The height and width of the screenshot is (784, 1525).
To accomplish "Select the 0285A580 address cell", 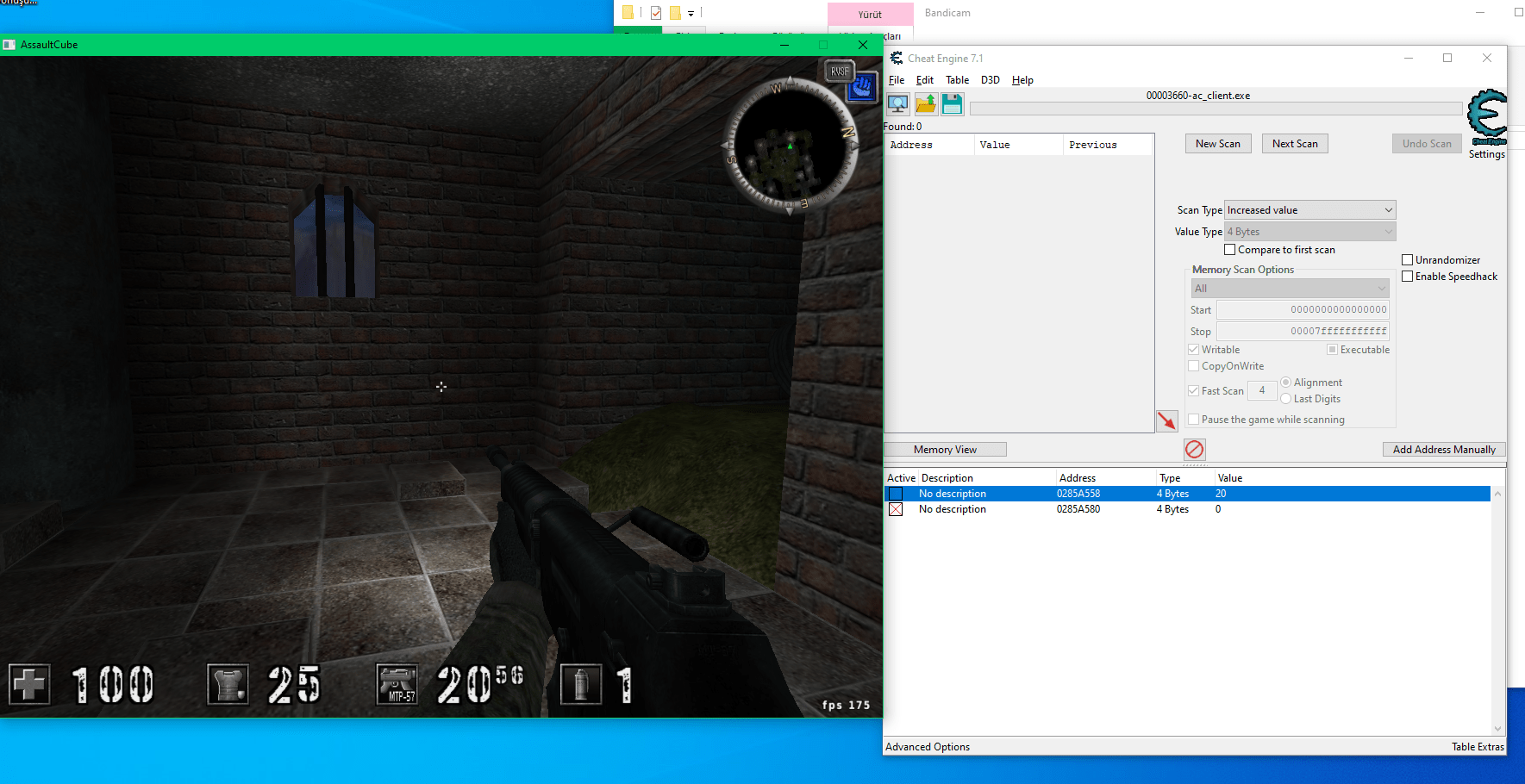I will click(x=1078, y=509).
